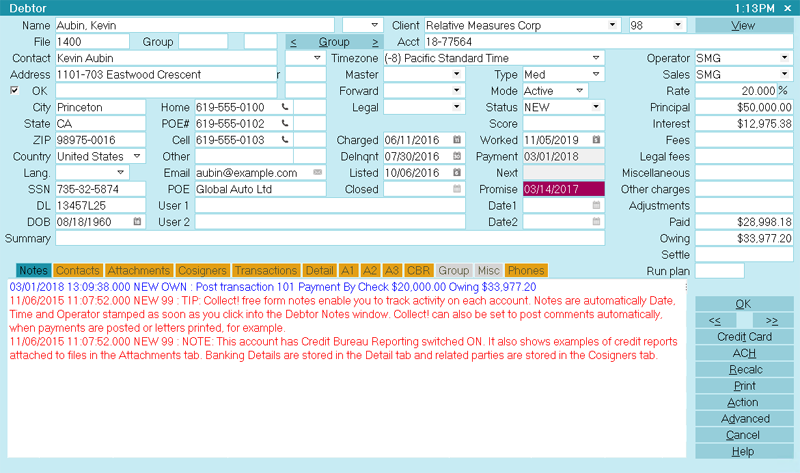Image resolution: width=800 pixels, height=473 pixels.
Task: Click the Print button
Action: point(744,386)
